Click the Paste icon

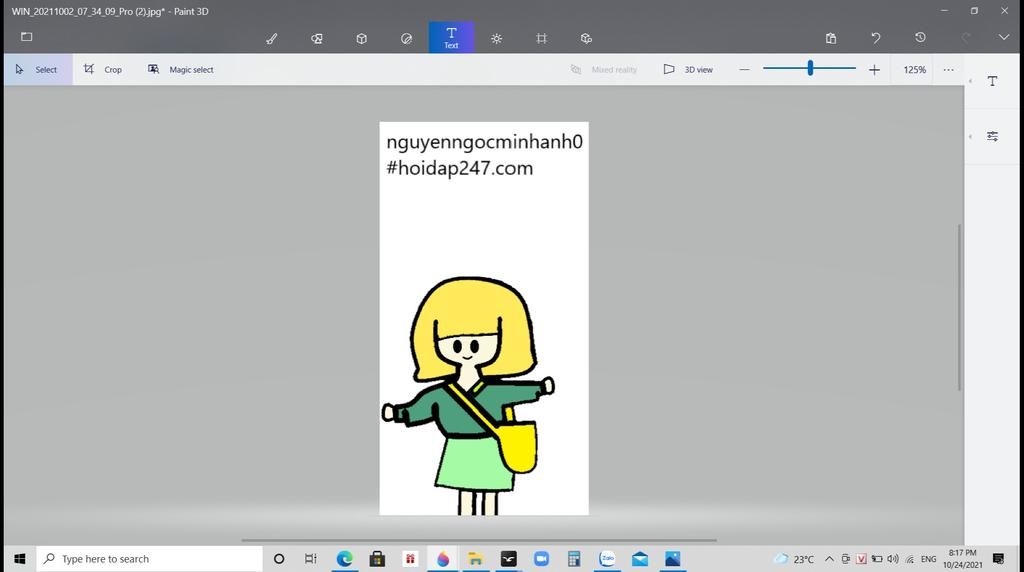tap(831, 38)
